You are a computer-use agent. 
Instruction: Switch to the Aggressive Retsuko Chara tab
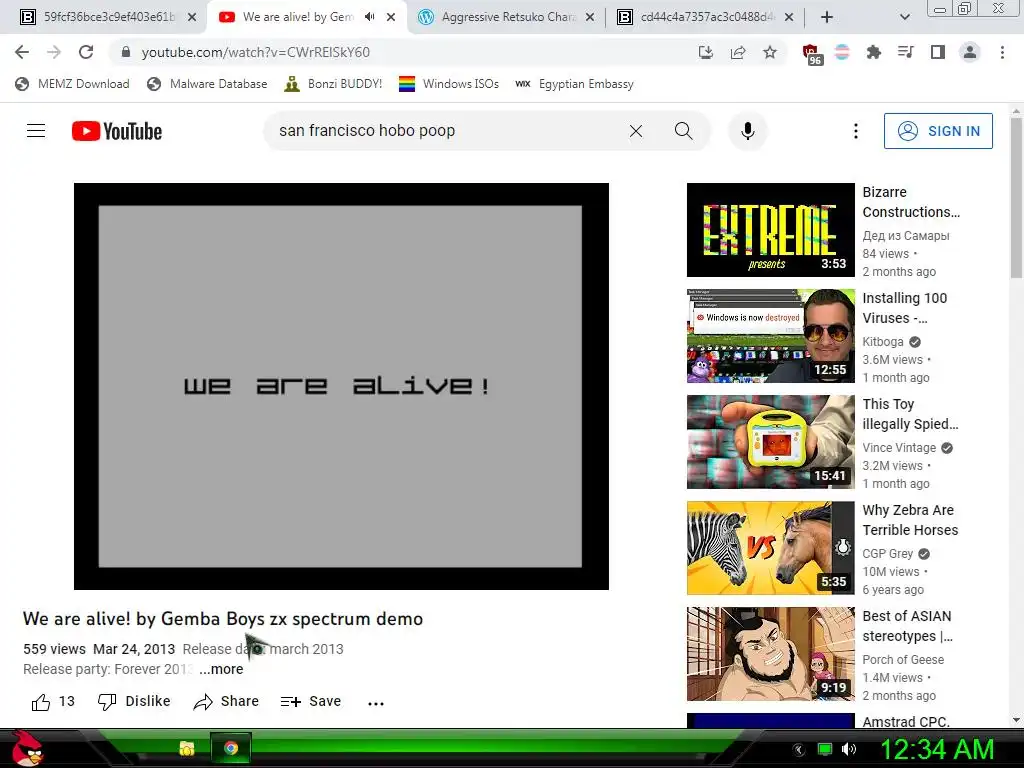[509, 17]
